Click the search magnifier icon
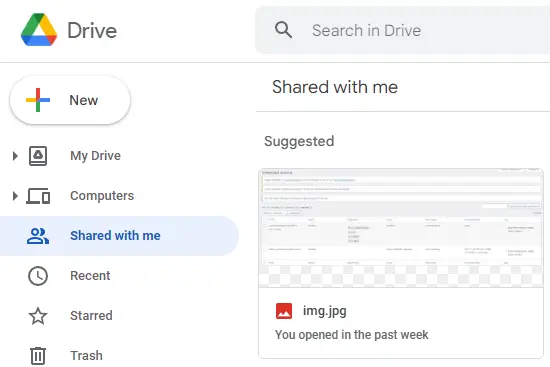 pos(283,30)
